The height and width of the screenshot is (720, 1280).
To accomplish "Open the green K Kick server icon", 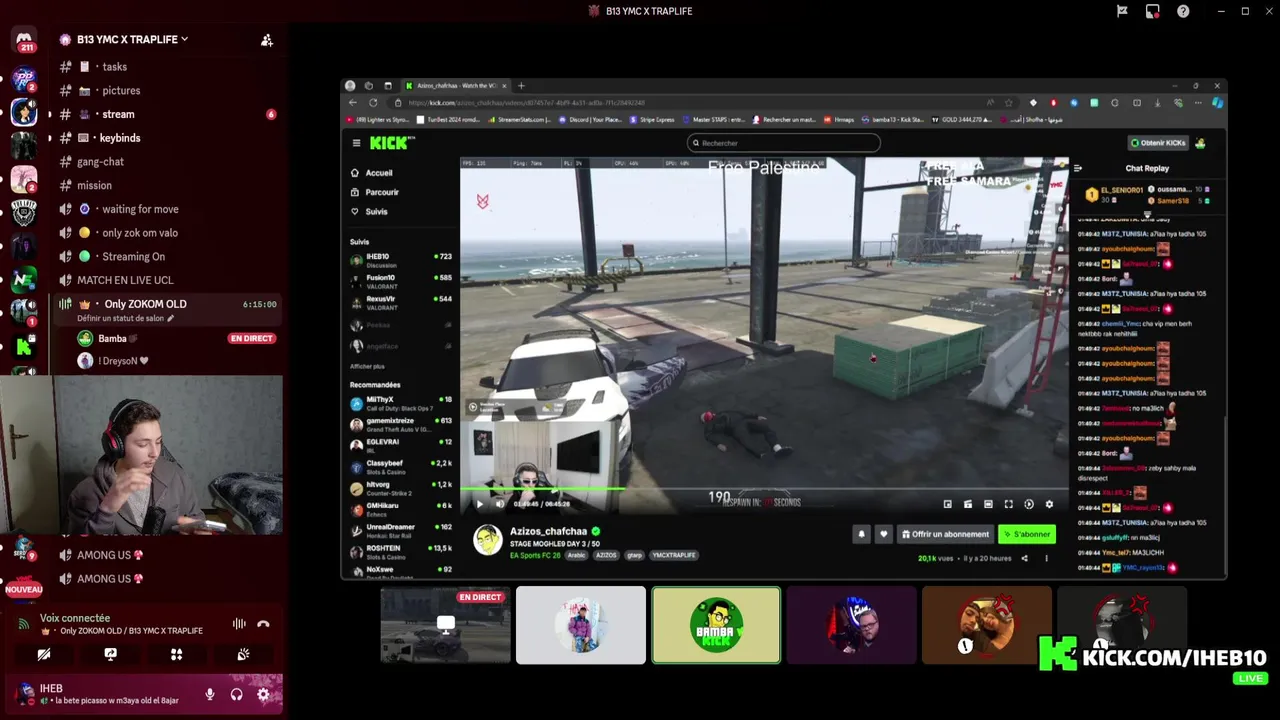I will 24,347.
